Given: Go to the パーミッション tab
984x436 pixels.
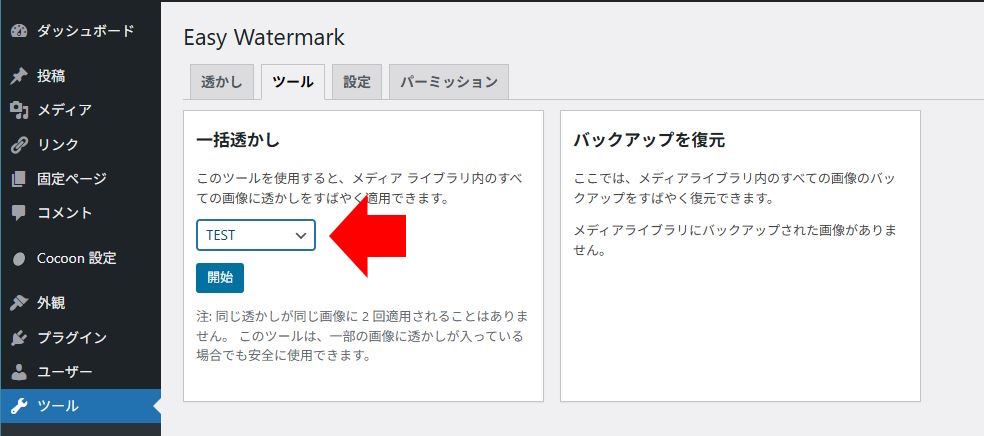Looking at the screenshot, I should click(x=449, y=82).
